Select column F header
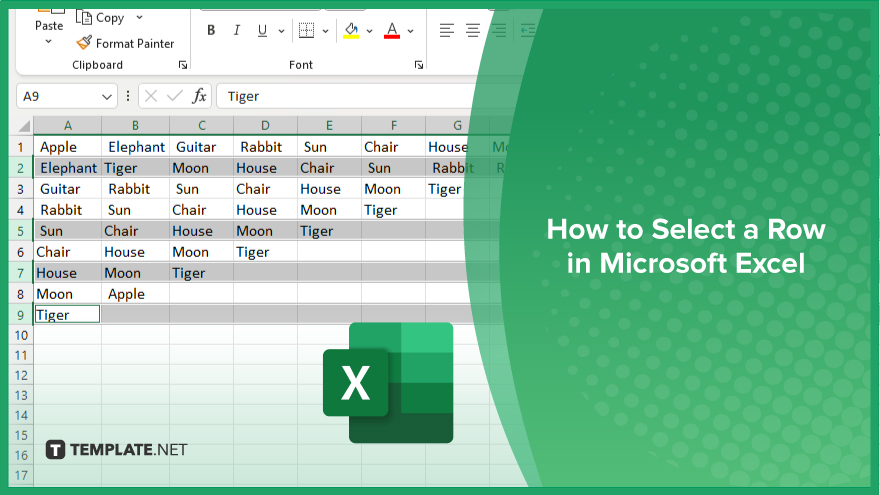The width and height of the screenshot is (880, 495). click(x=393, y=125)
